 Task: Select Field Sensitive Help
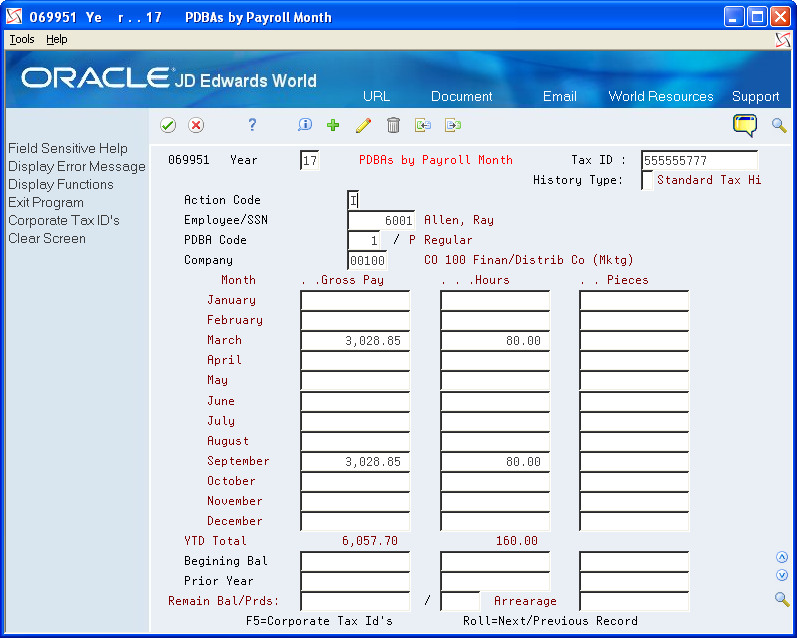68,148
